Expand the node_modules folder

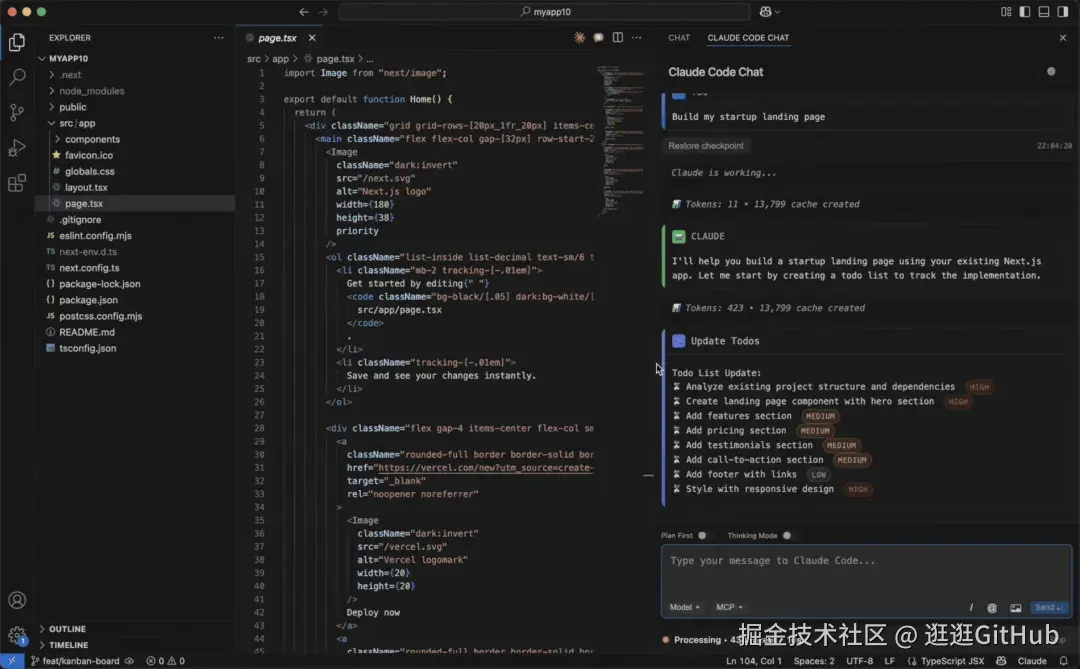pos(92,91)
